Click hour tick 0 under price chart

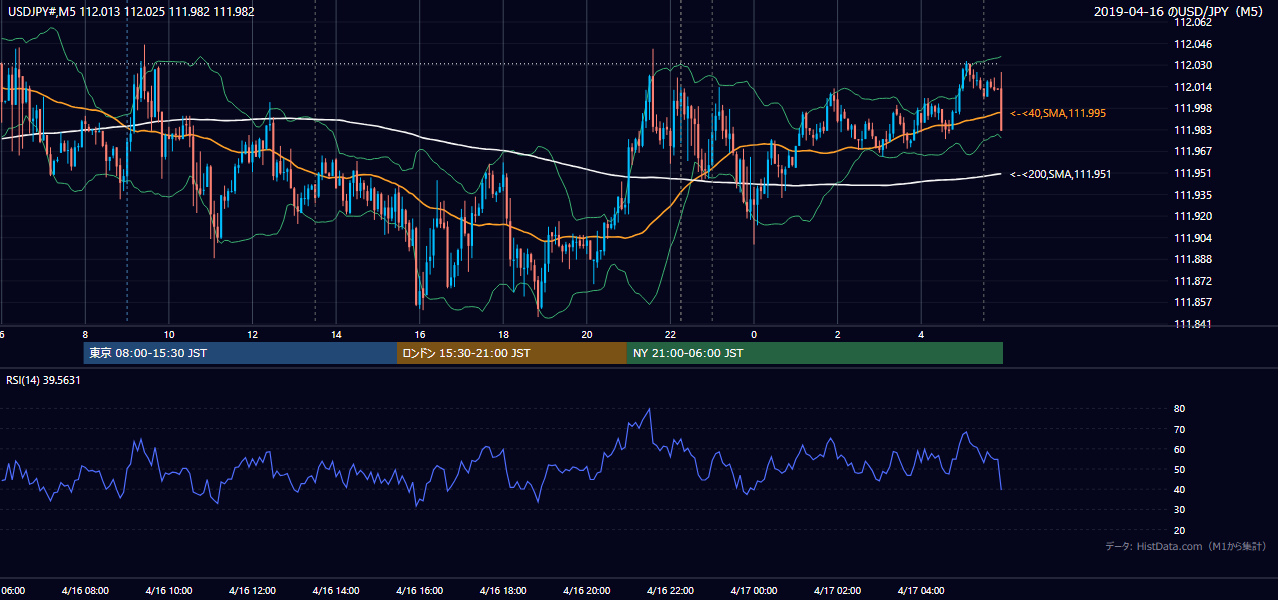[754, 335]
